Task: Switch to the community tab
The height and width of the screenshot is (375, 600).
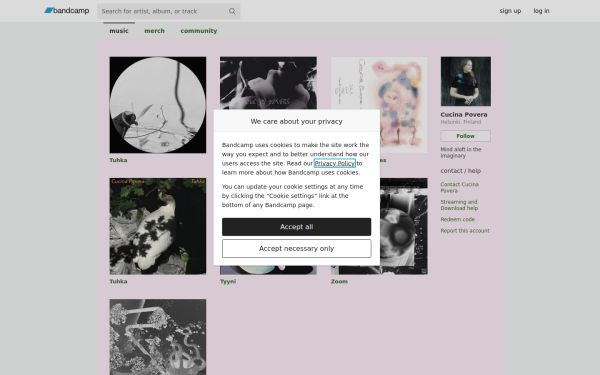Action: point(199,31)
